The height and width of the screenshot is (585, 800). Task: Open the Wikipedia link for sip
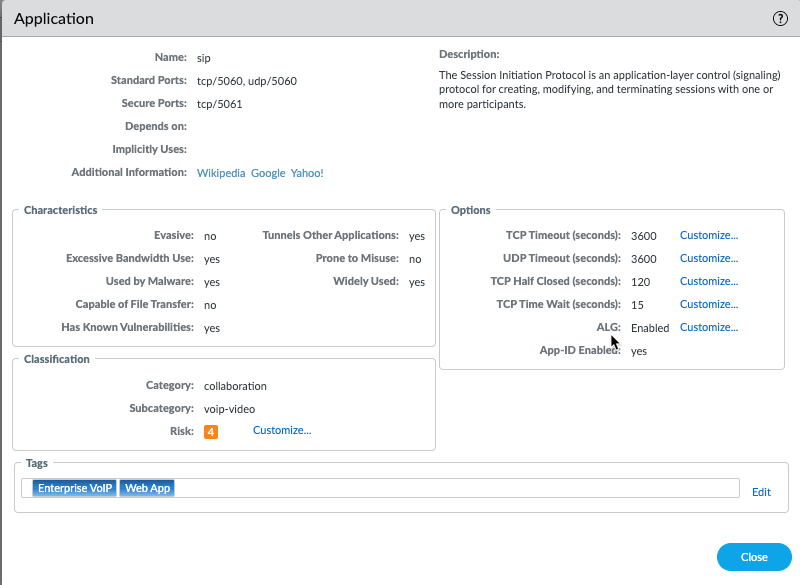[220, 173]
